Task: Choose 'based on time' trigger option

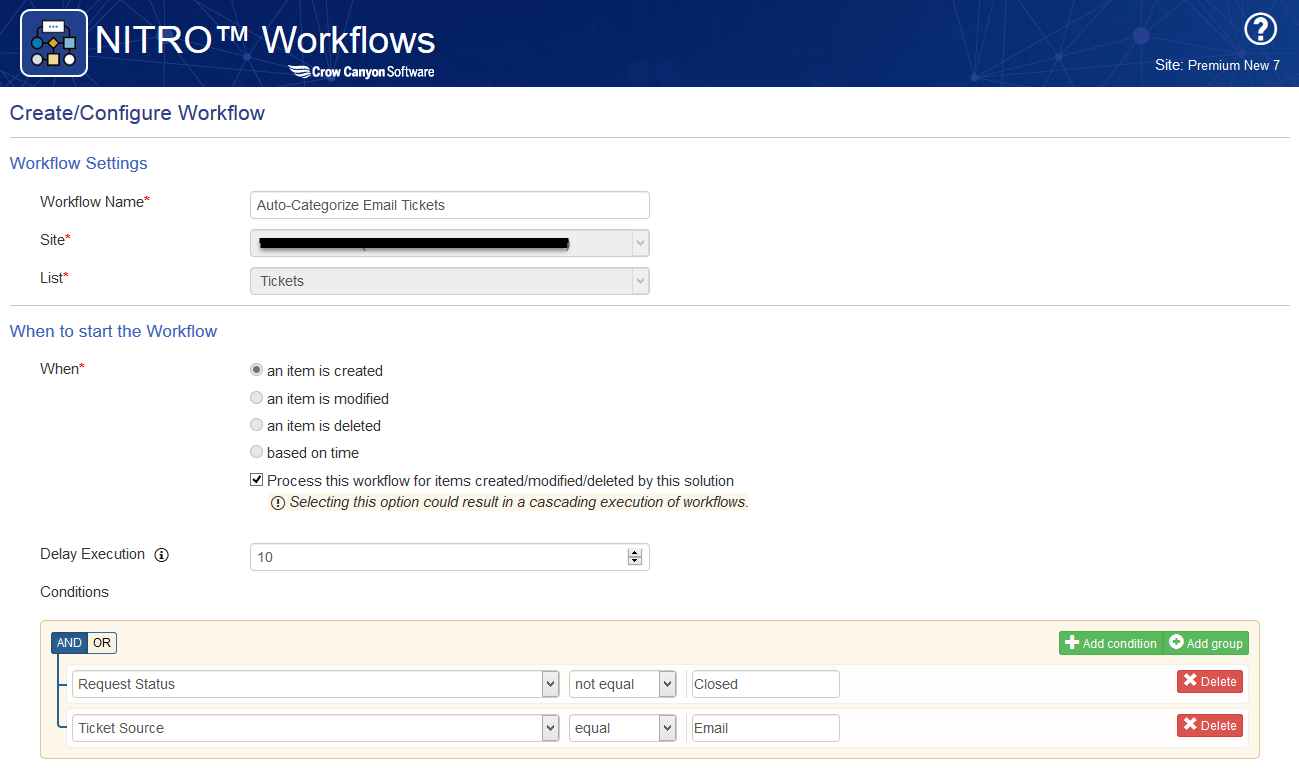Action: point(257,452)
